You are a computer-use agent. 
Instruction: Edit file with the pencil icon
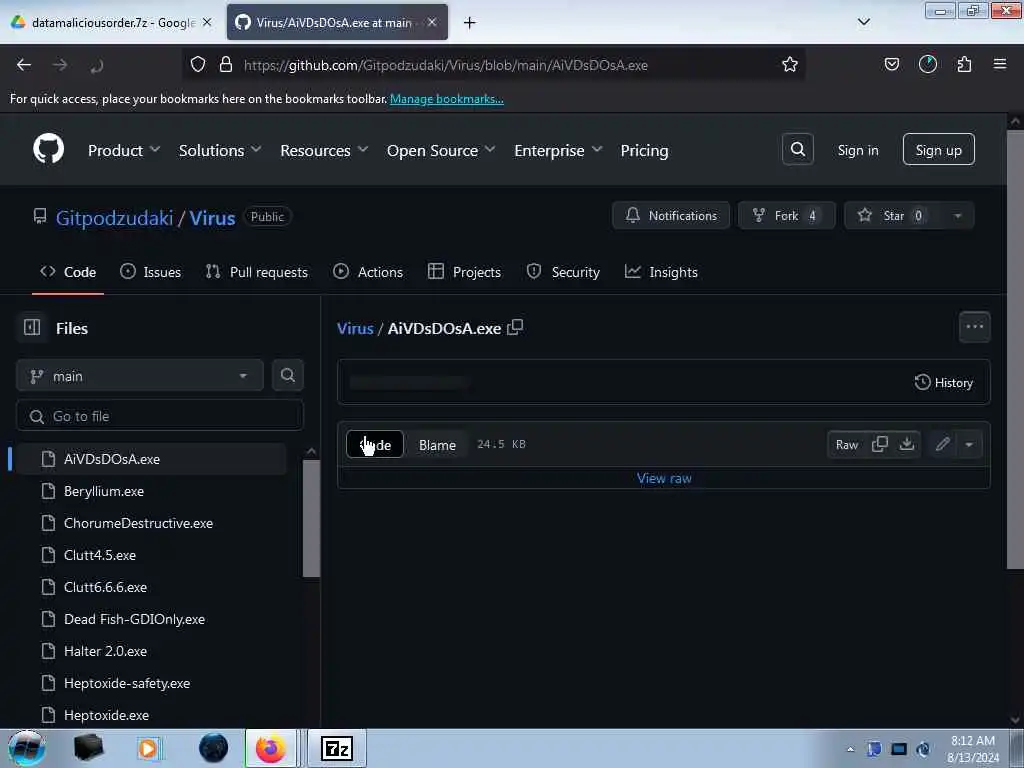942,445
